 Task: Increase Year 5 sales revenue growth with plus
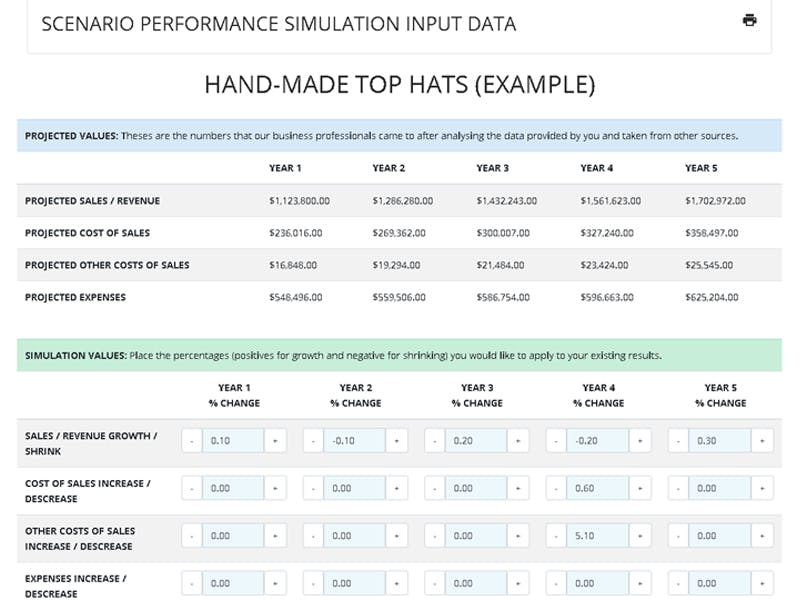coord(762,440)
